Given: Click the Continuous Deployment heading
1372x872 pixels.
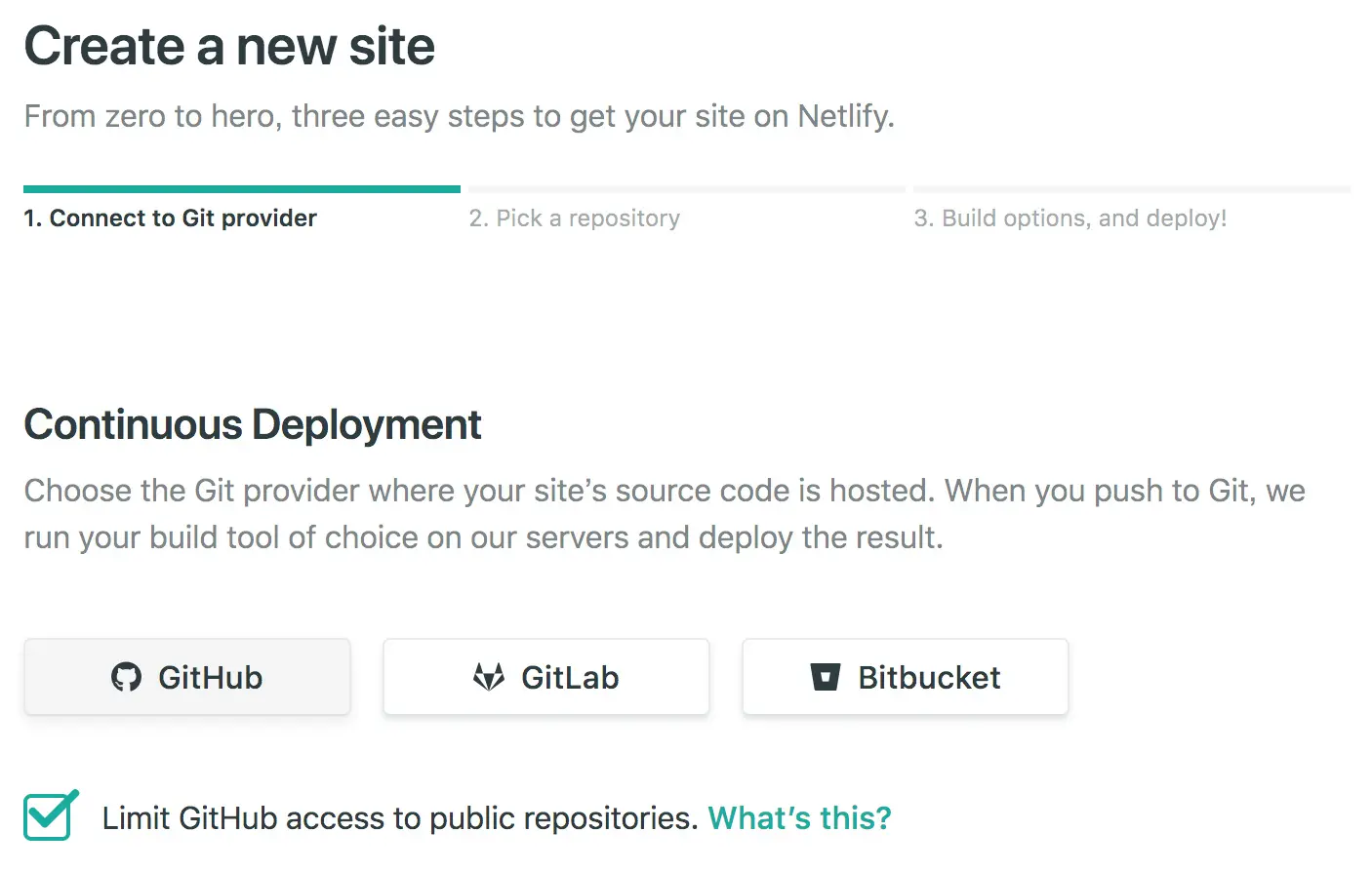Looking at the screenshot, I should 253,425.
